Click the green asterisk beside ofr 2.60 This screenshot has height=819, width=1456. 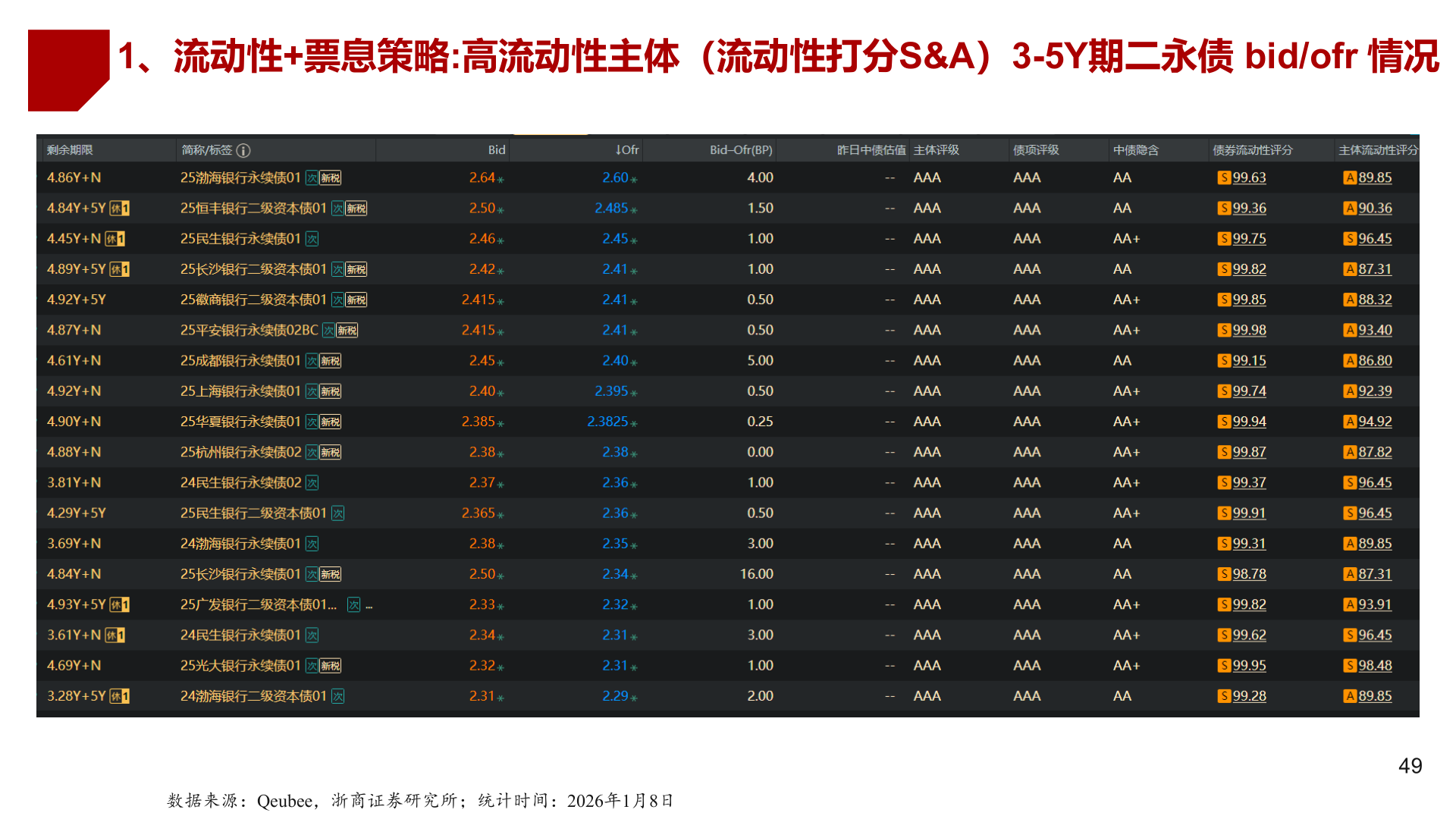635,180
